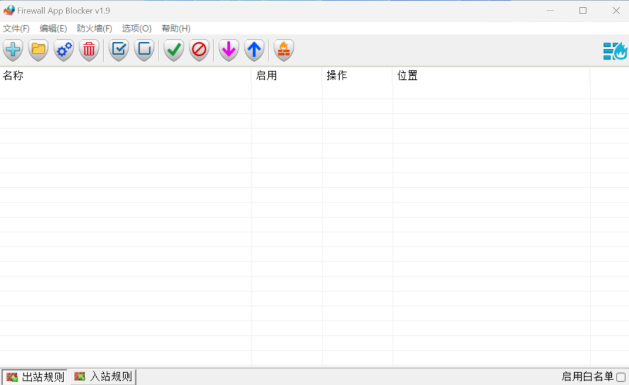This screenshot has width=629, height=385.
Task: Click the blue flame logo icon
Action: [615, 51]
